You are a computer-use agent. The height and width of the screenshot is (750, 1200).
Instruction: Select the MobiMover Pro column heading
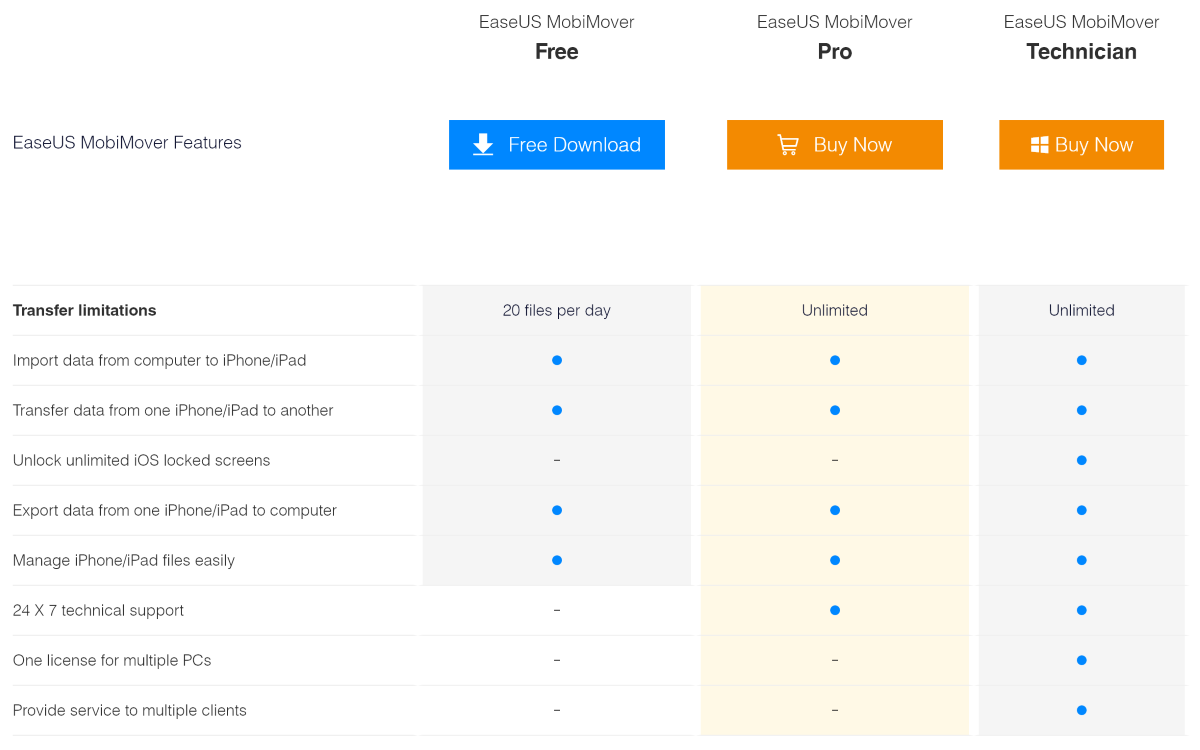click(834, 52)
